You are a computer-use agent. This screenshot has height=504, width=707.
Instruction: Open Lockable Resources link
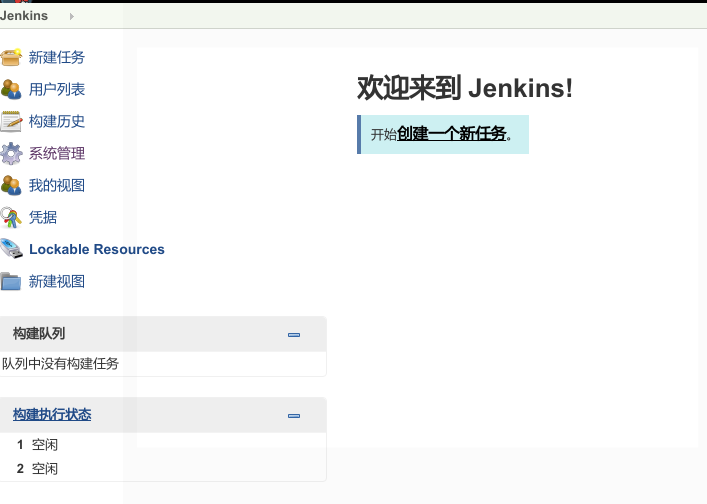97,249
